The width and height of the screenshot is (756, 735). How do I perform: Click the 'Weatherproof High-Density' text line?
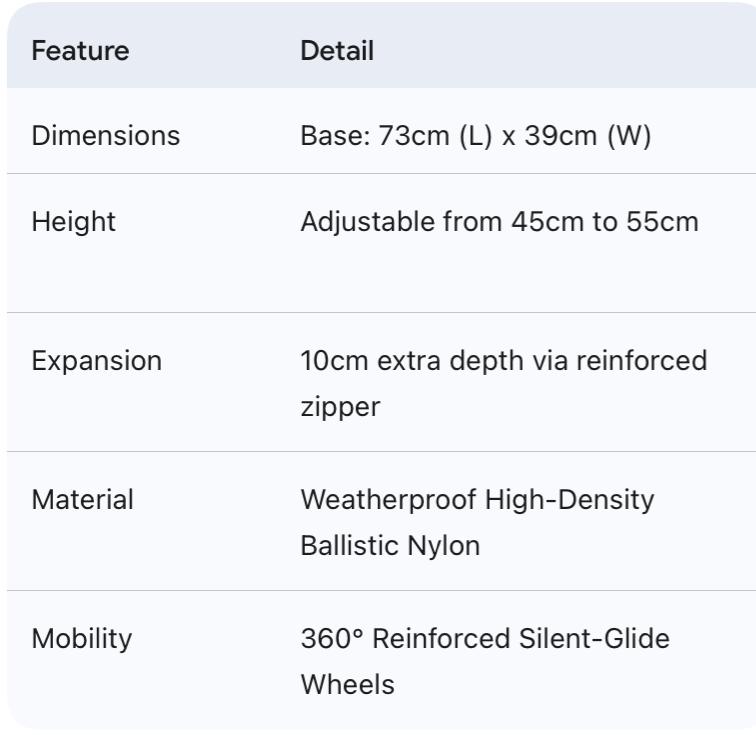(477, 500)
